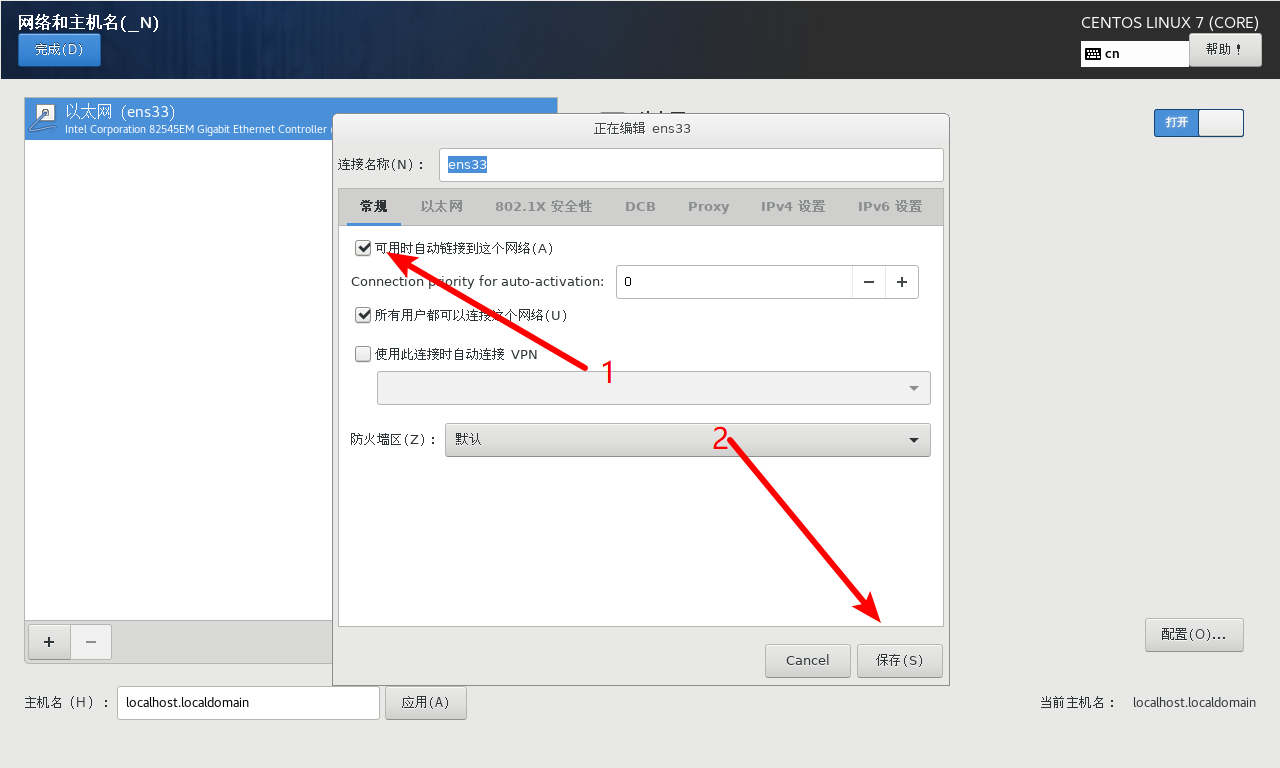1280x768 pixels.
Task: Click the 保存(S) button
Action: click(900, 661)
